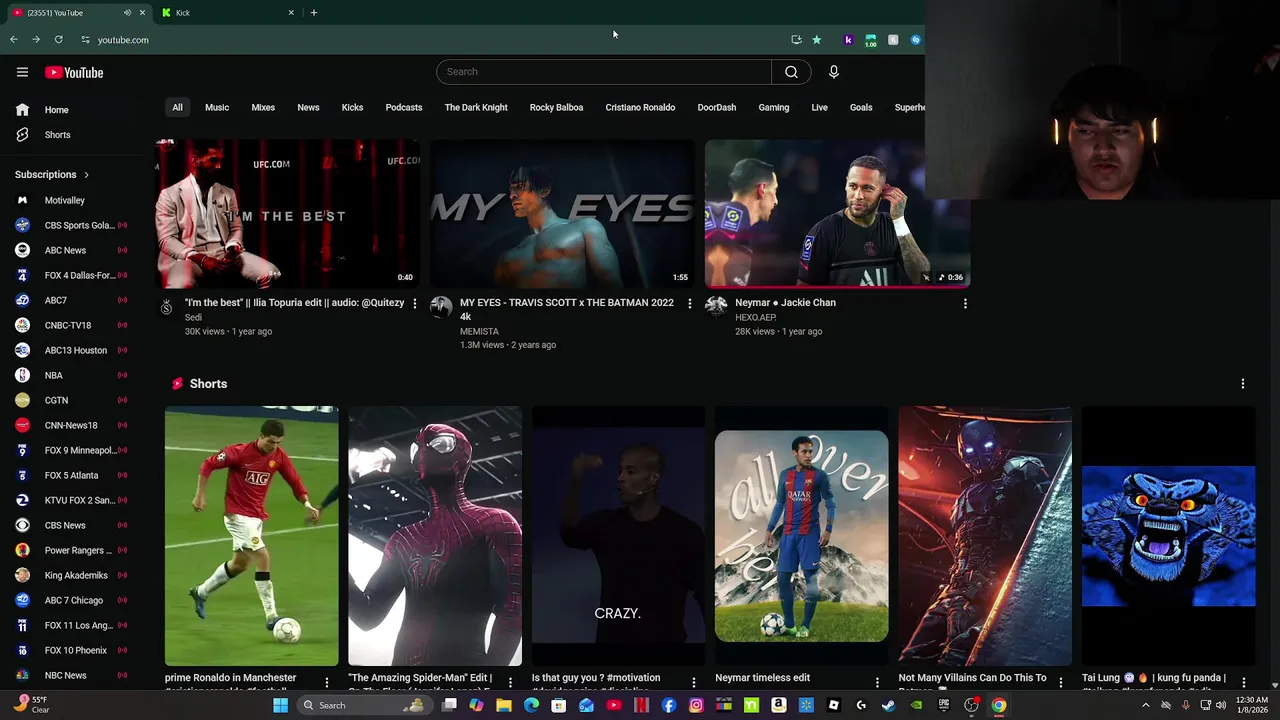1280x720 pixels.
Task: Open options for prime Ronaldo short
Action: tap(326, 683)
